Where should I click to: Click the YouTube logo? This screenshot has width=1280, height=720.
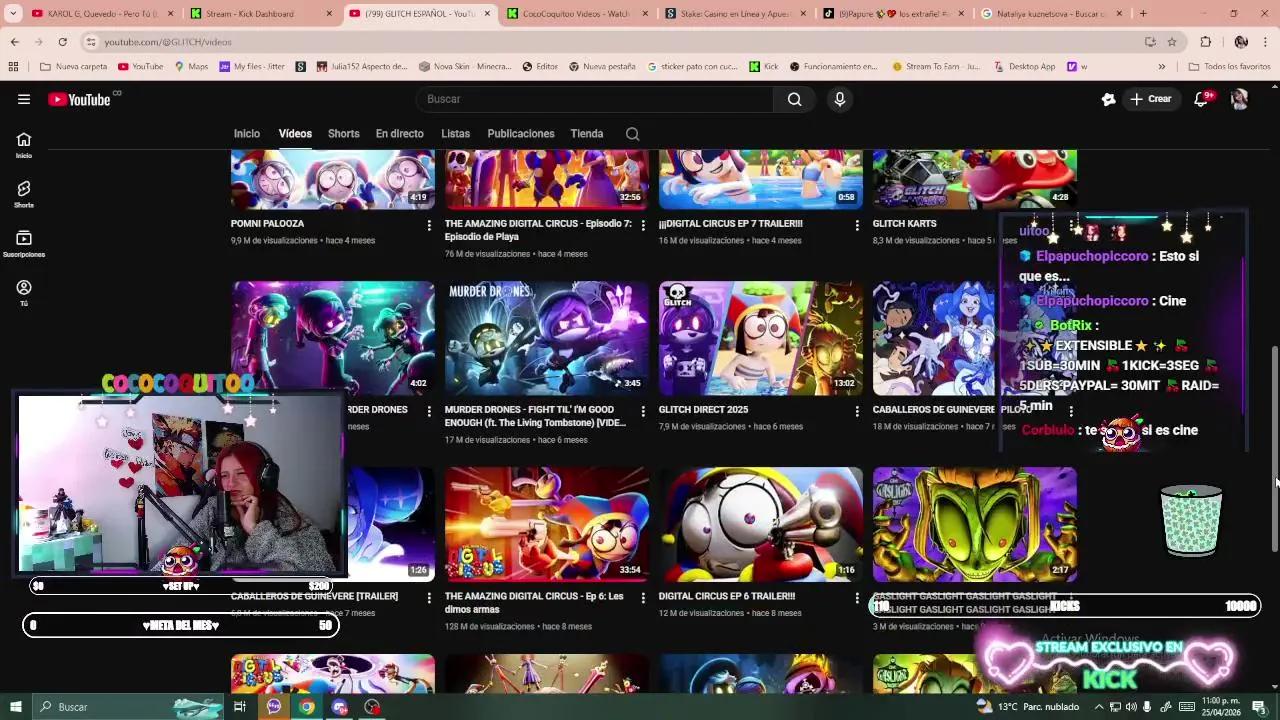tap(79, 99)
